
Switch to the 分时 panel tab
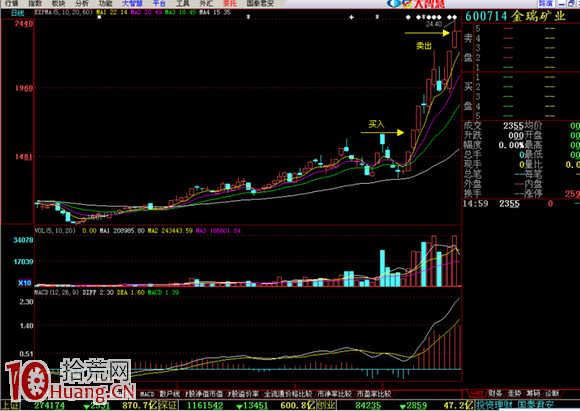(x=477, y=394)
